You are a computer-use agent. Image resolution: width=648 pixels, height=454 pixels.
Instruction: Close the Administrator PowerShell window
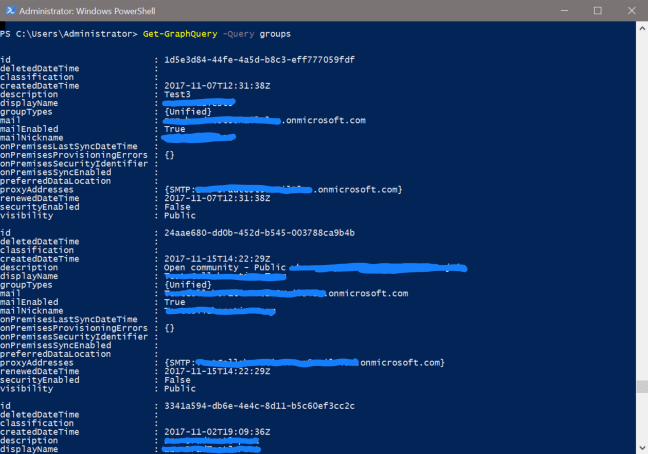629,10
